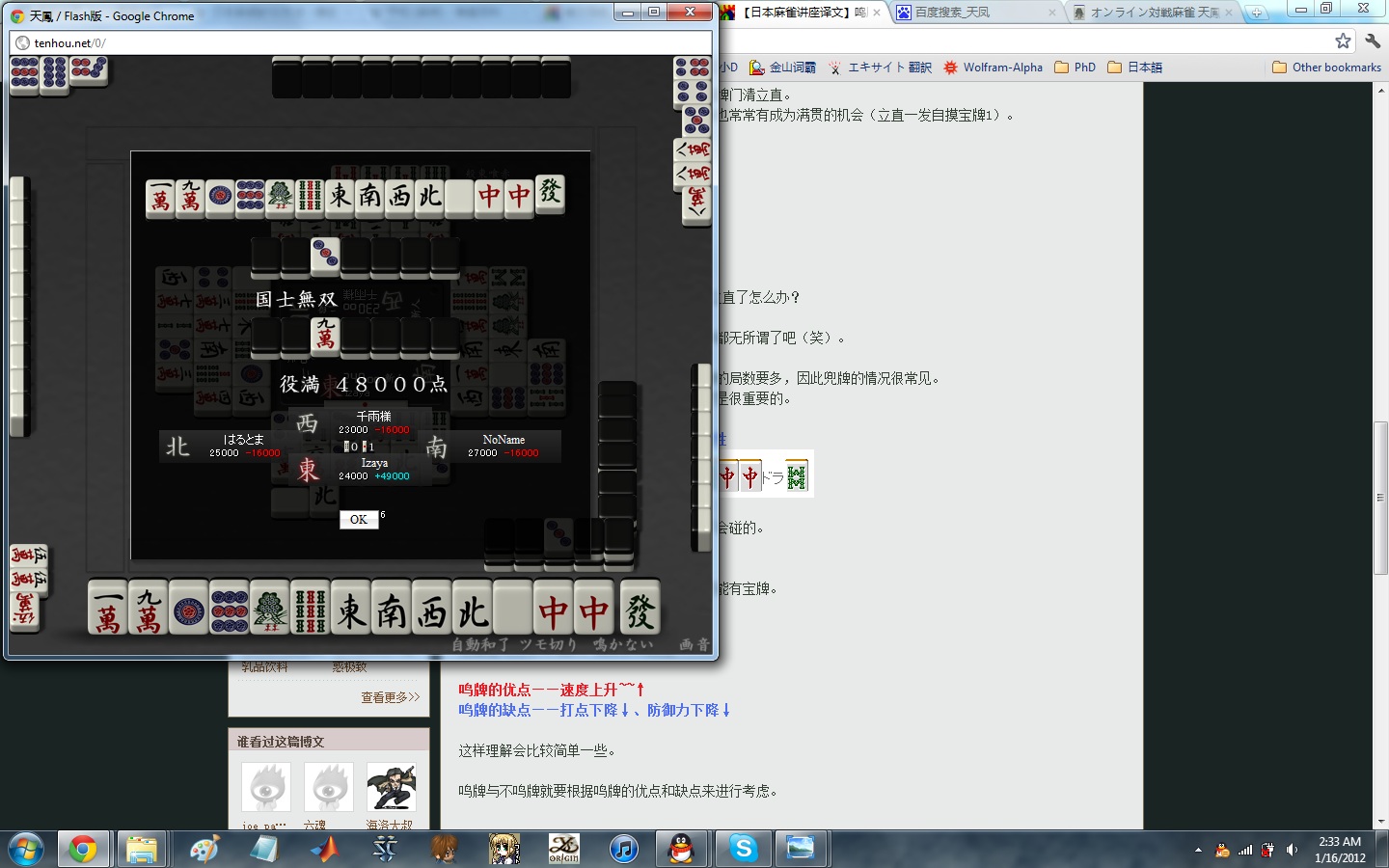Select the nine-circle tile in bottom hand
This screenshot has width=1389, height=868.
230,608
